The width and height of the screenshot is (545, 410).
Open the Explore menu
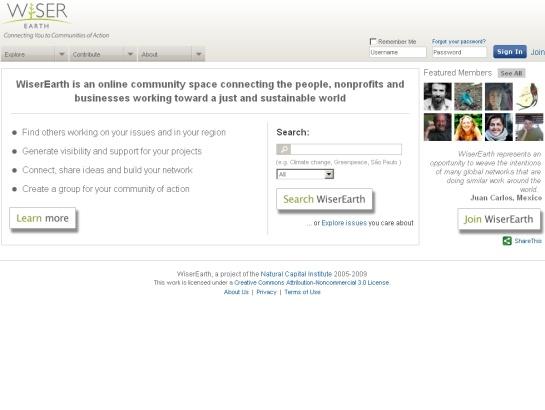point(28,54)
